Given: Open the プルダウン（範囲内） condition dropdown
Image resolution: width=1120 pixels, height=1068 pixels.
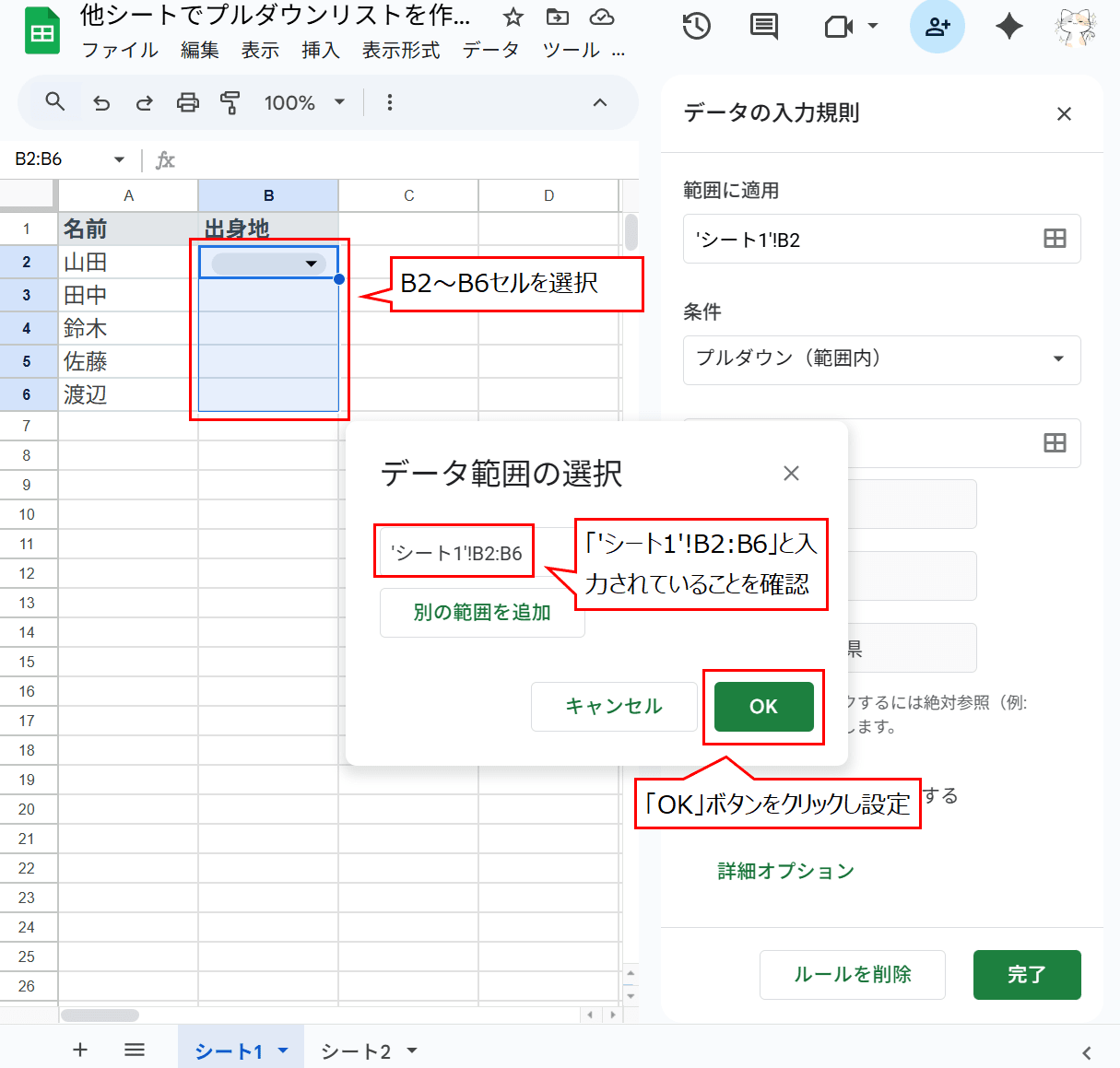Looking at the screenshot, I should point(881,360).
